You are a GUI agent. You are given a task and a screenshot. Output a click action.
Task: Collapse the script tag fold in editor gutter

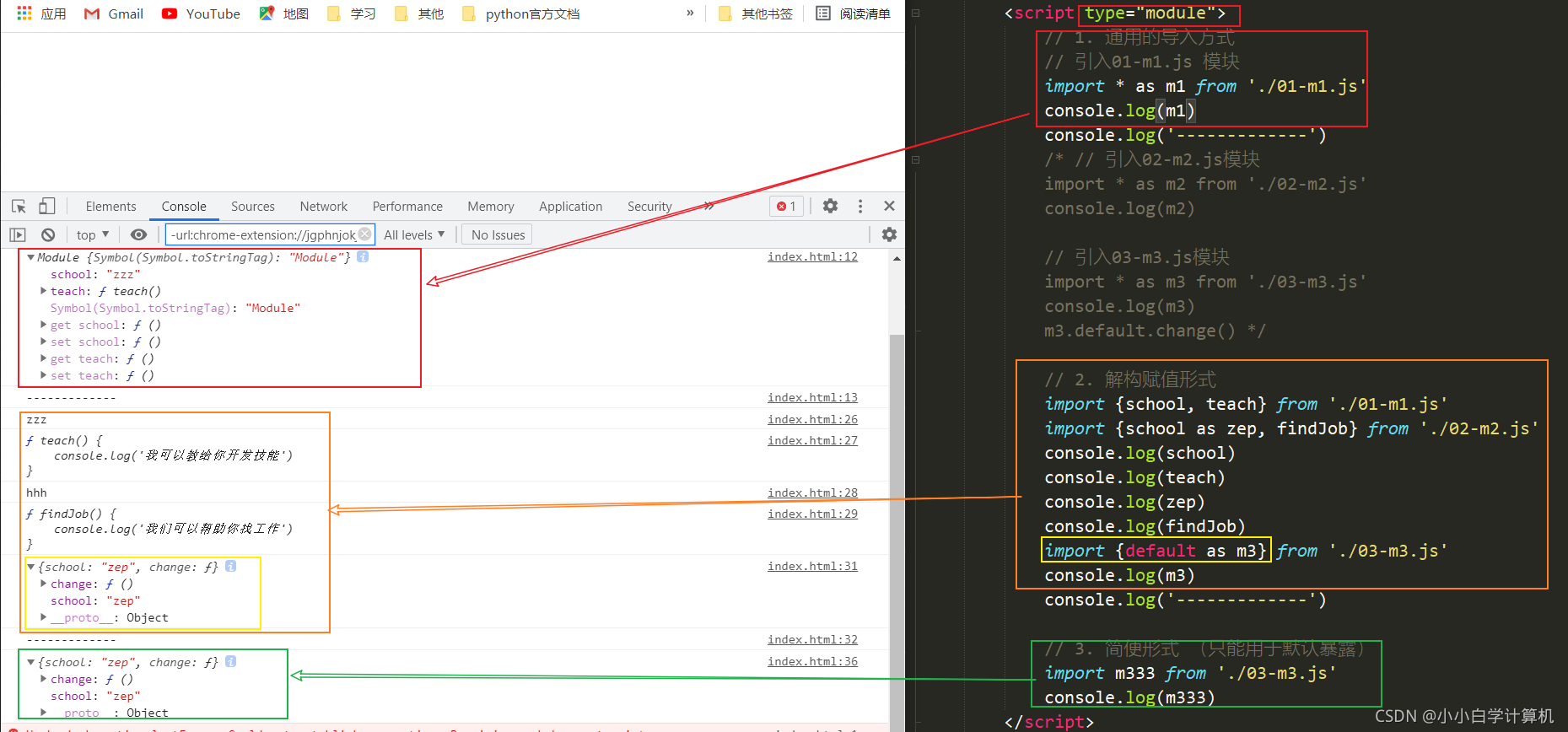pyautogui.click(x=915, y=13)
